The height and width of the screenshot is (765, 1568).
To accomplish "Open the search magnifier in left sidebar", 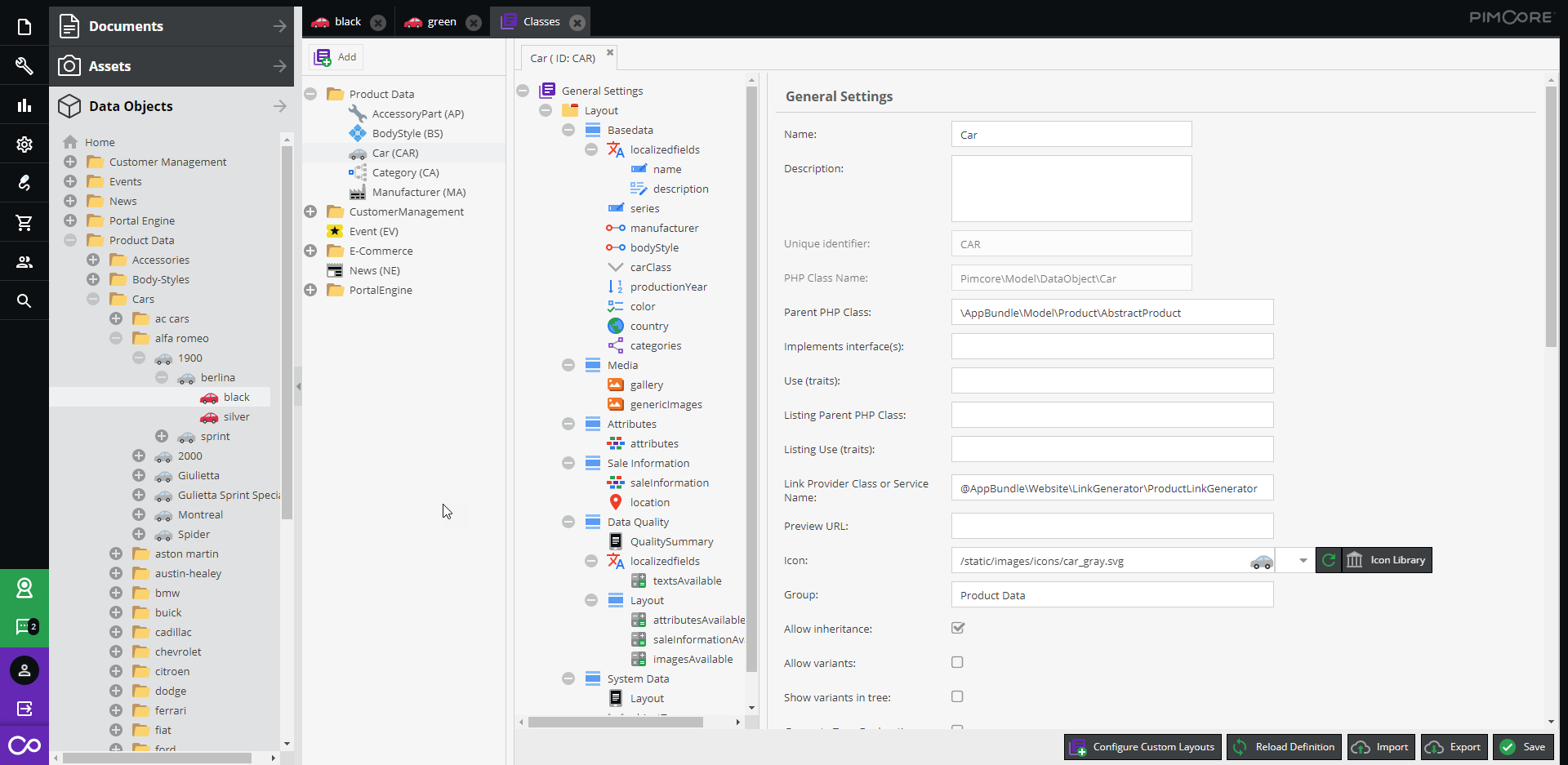I will pyautogui.click(x=24, y=301).
